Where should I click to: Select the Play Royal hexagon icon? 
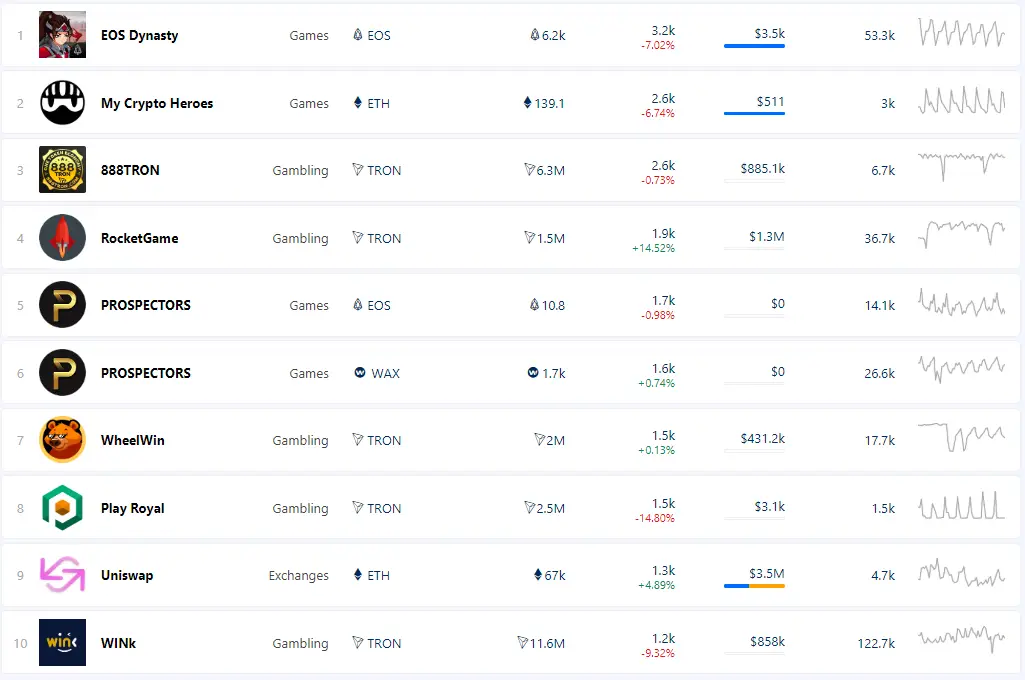pyautogui.click(x=62, y=507)
